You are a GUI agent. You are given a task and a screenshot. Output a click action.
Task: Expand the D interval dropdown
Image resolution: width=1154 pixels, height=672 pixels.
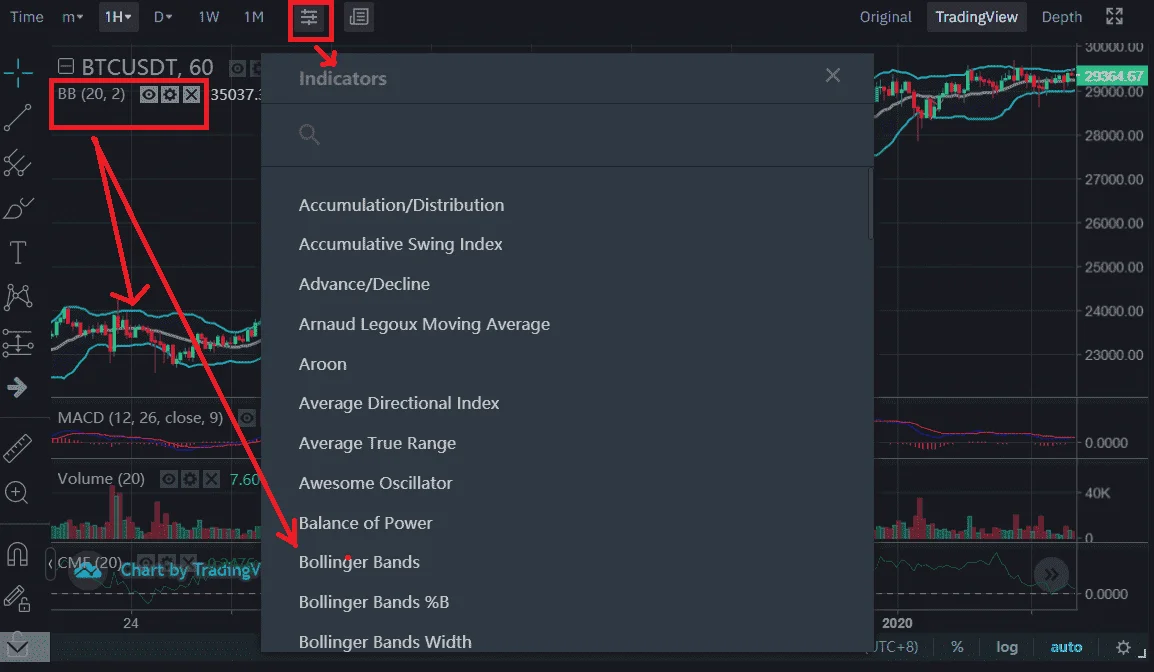coord(163,17)
